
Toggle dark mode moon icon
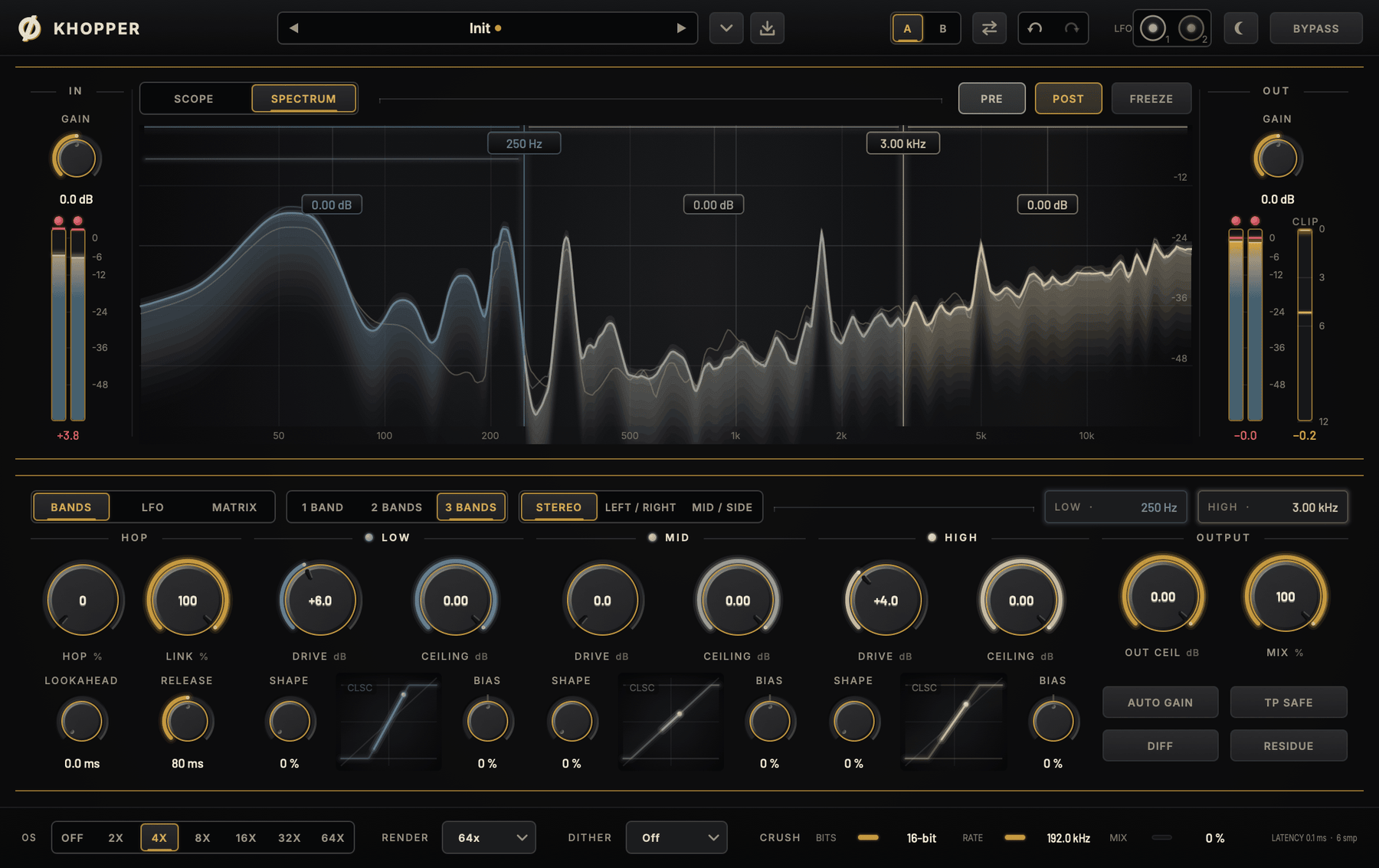(x=1240, y=28)
